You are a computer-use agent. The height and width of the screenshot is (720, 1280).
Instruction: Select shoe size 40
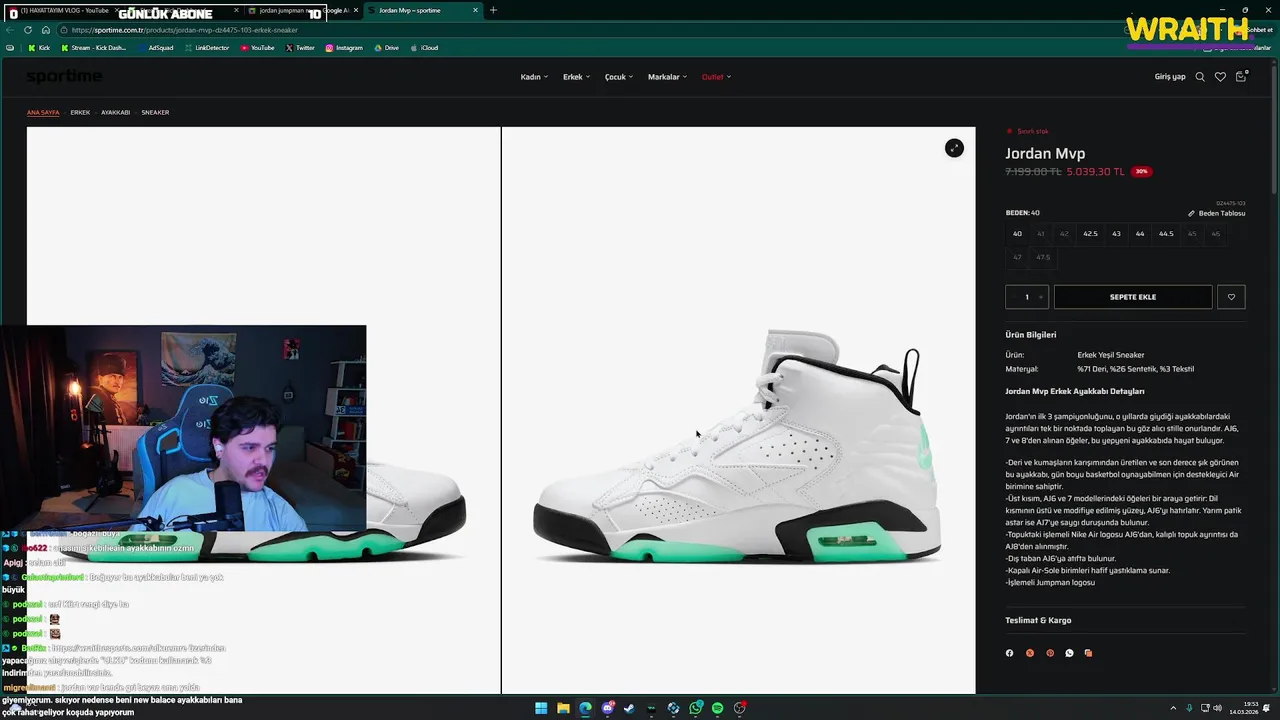[x=1017, y=234]
